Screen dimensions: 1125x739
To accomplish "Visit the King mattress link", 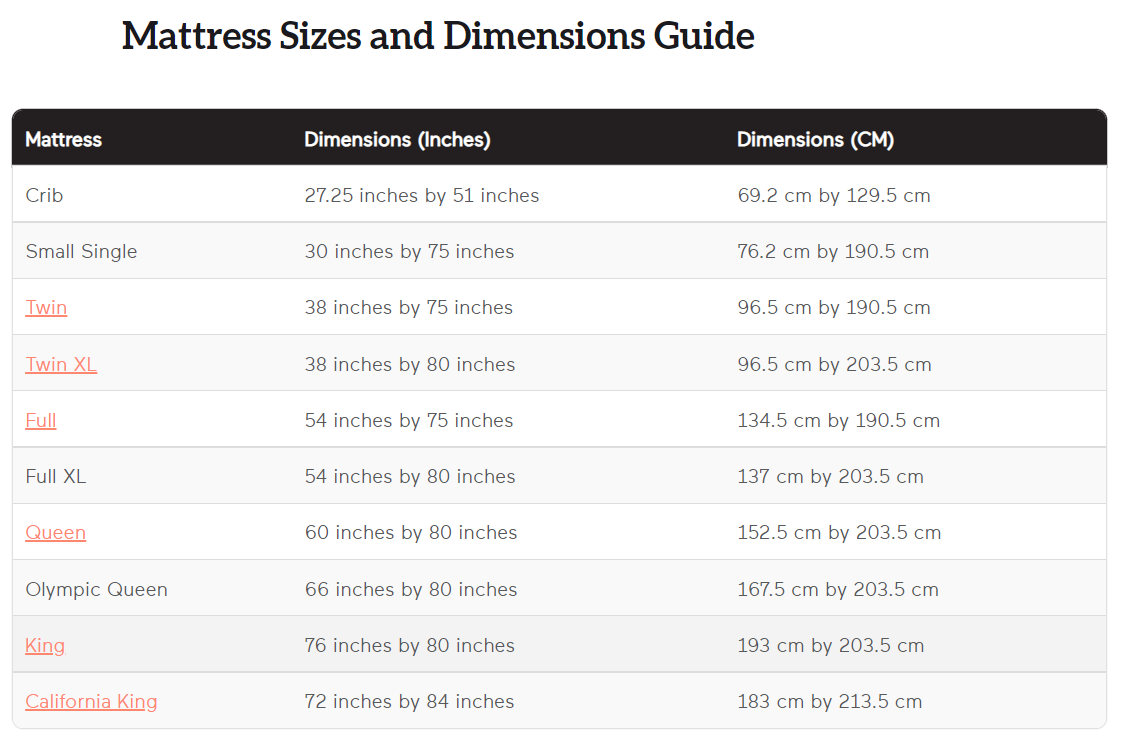I will [45, 645].
